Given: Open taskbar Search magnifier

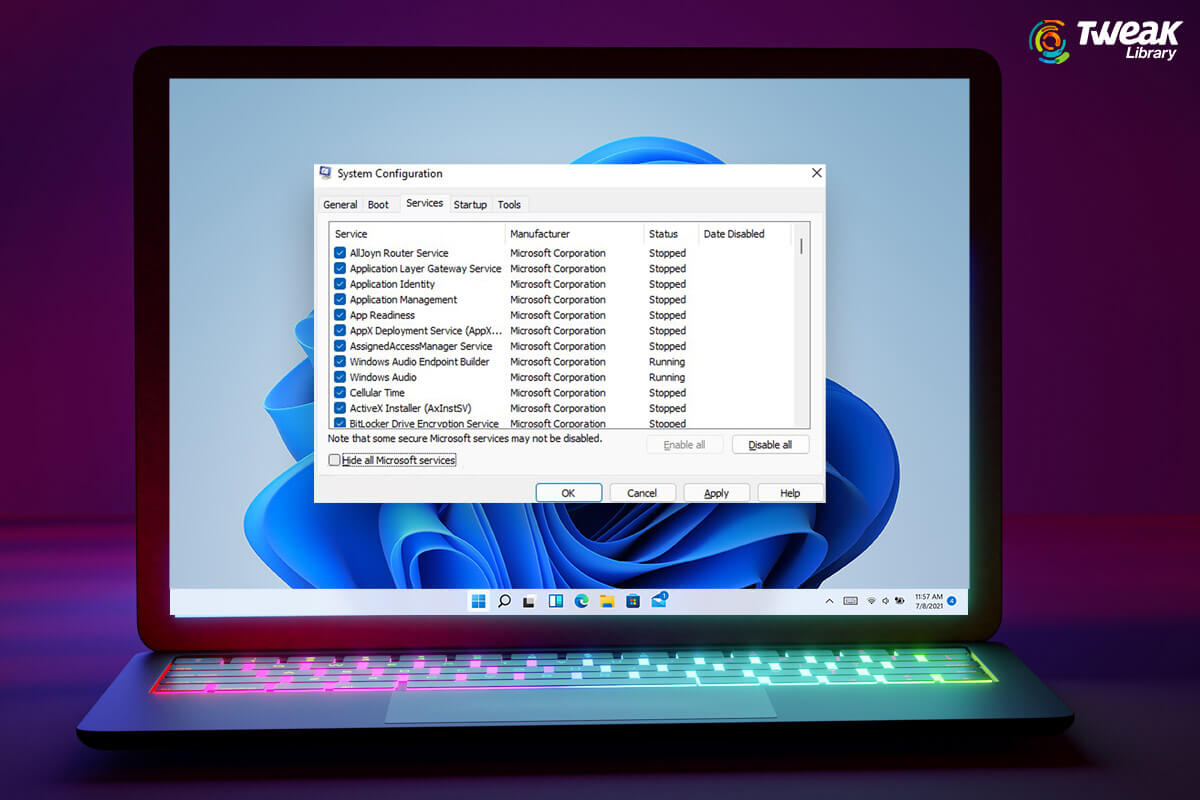Looking at the screenshot, I should pyautogui.click(x=505, y=601).
